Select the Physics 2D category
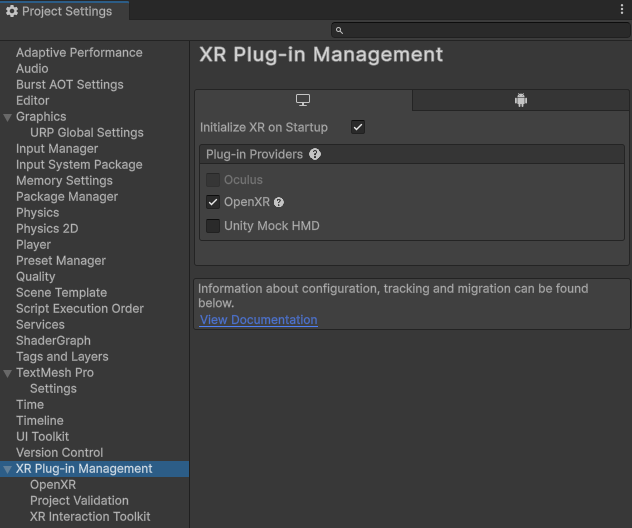This screenshot has width=632, height=528. click(x=47, y=229)
